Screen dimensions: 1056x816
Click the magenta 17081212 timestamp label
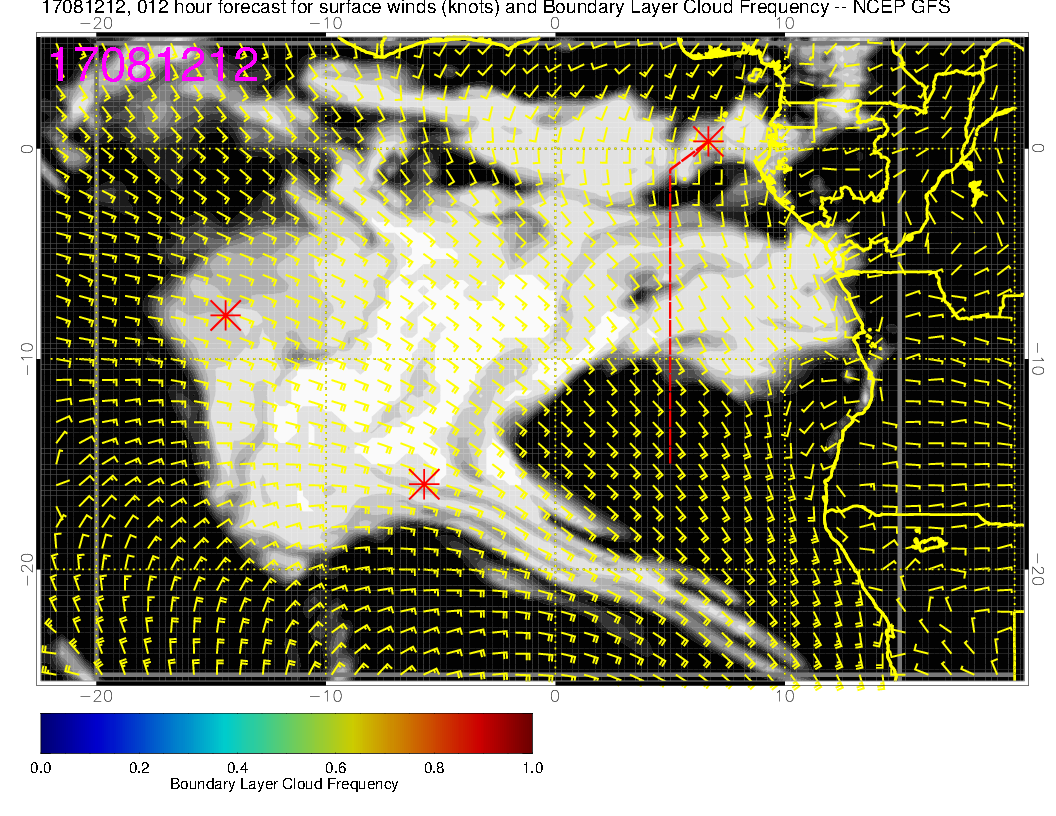tap(154, 65)
